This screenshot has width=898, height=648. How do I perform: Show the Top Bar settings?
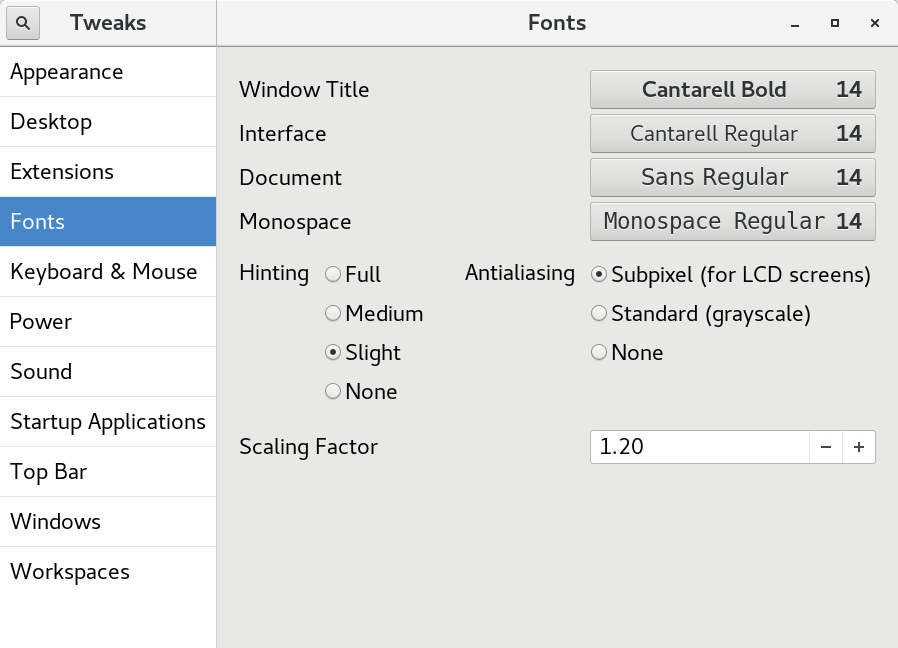point(108,472)
